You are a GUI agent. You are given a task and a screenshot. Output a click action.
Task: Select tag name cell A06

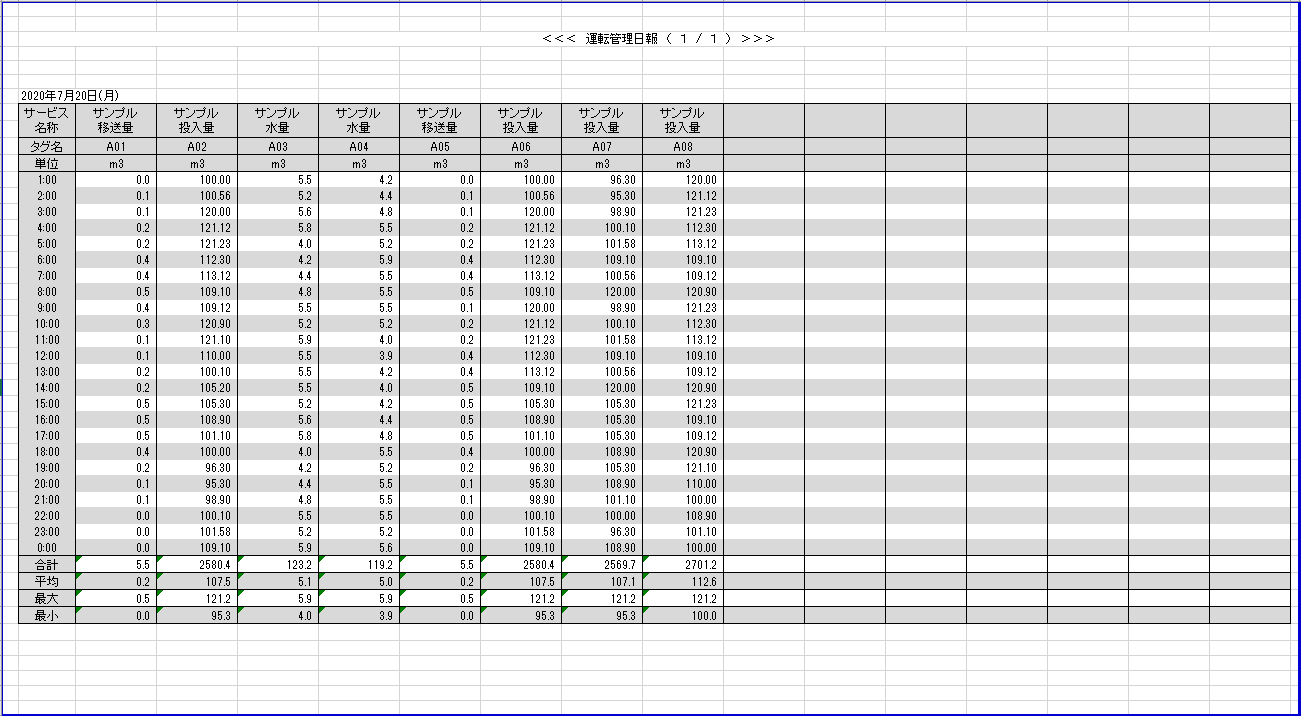click(x=521, y=147)
